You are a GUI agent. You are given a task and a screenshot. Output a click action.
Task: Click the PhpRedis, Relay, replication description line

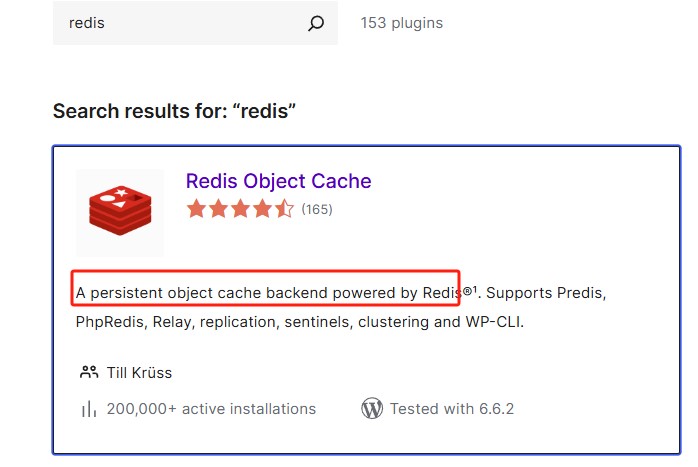(x=300, y=321)
